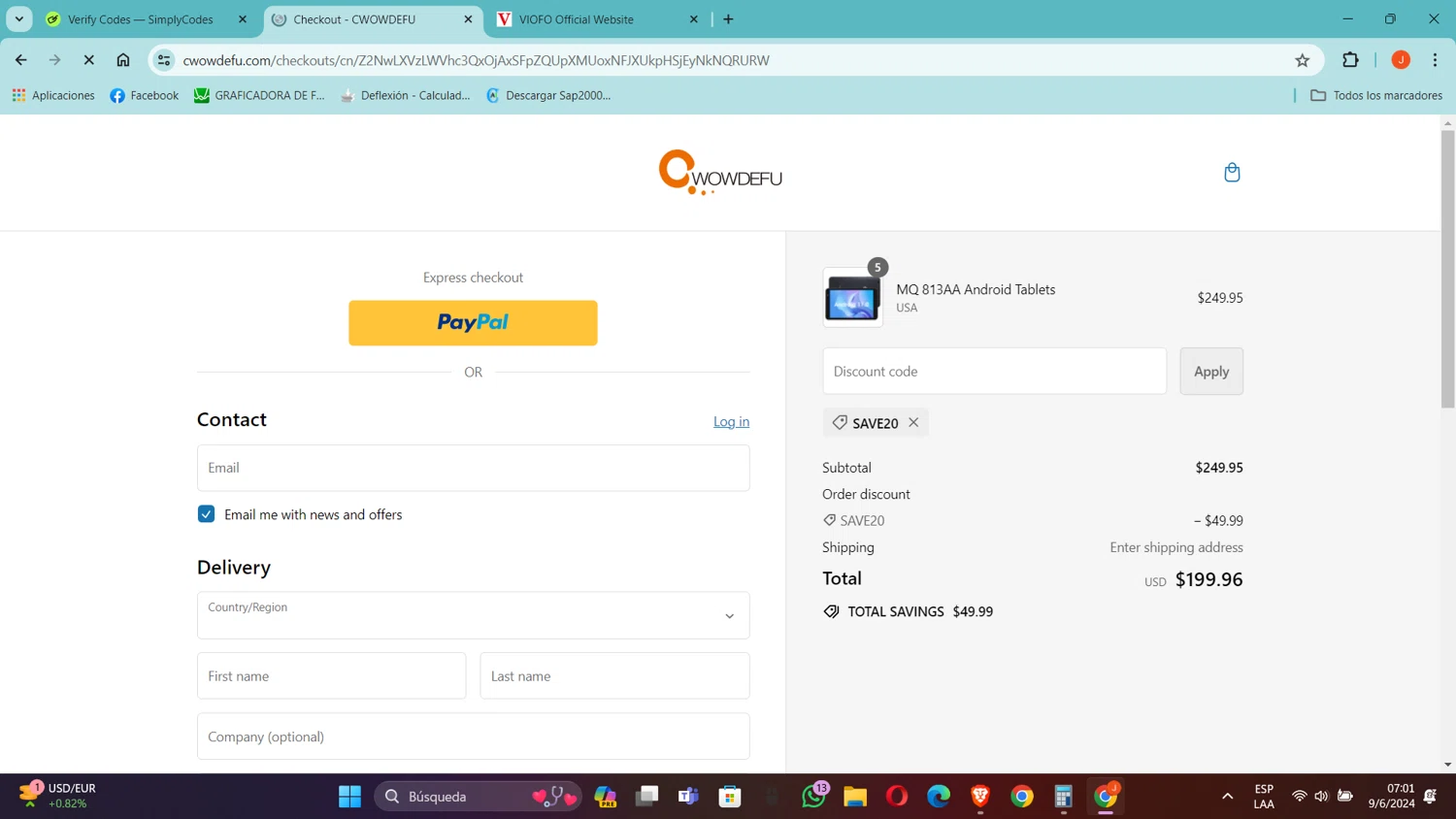Focus the Last name field
1456x819 pixels.
pos(614,675)
